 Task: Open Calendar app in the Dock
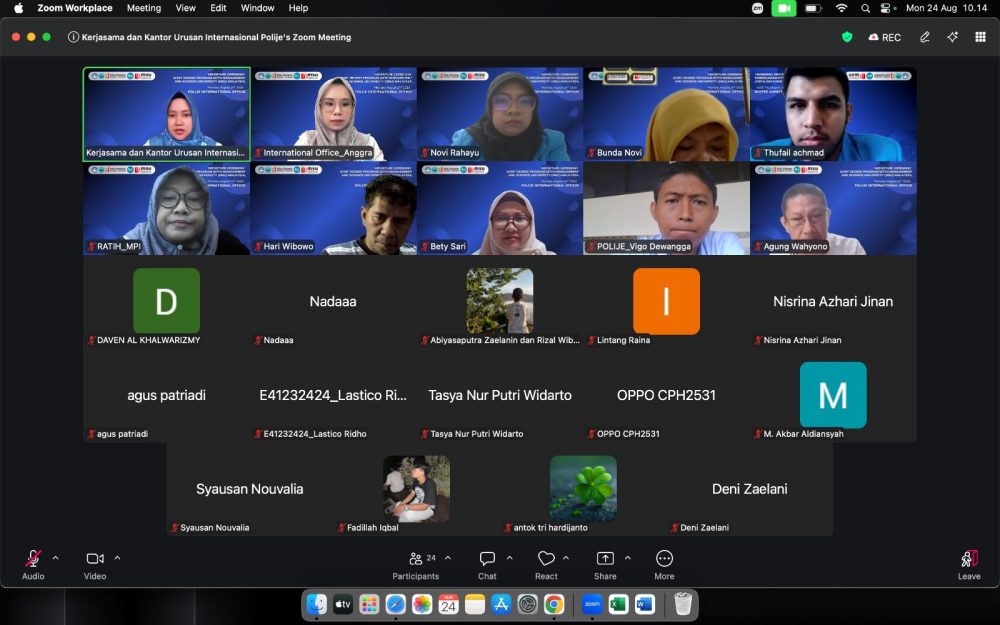448,603
